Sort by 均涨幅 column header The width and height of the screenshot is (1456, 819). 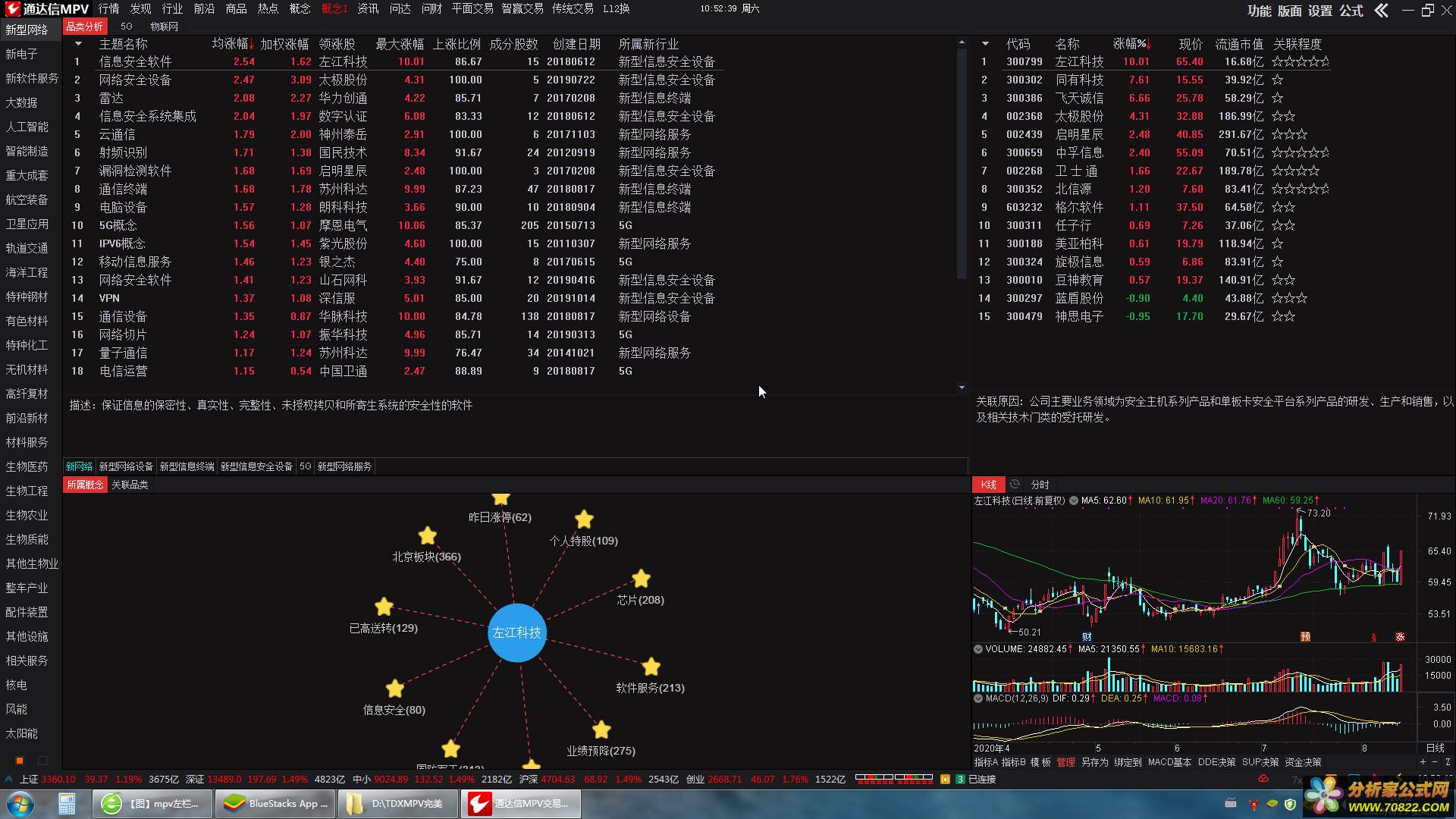[x=232, y=44]
